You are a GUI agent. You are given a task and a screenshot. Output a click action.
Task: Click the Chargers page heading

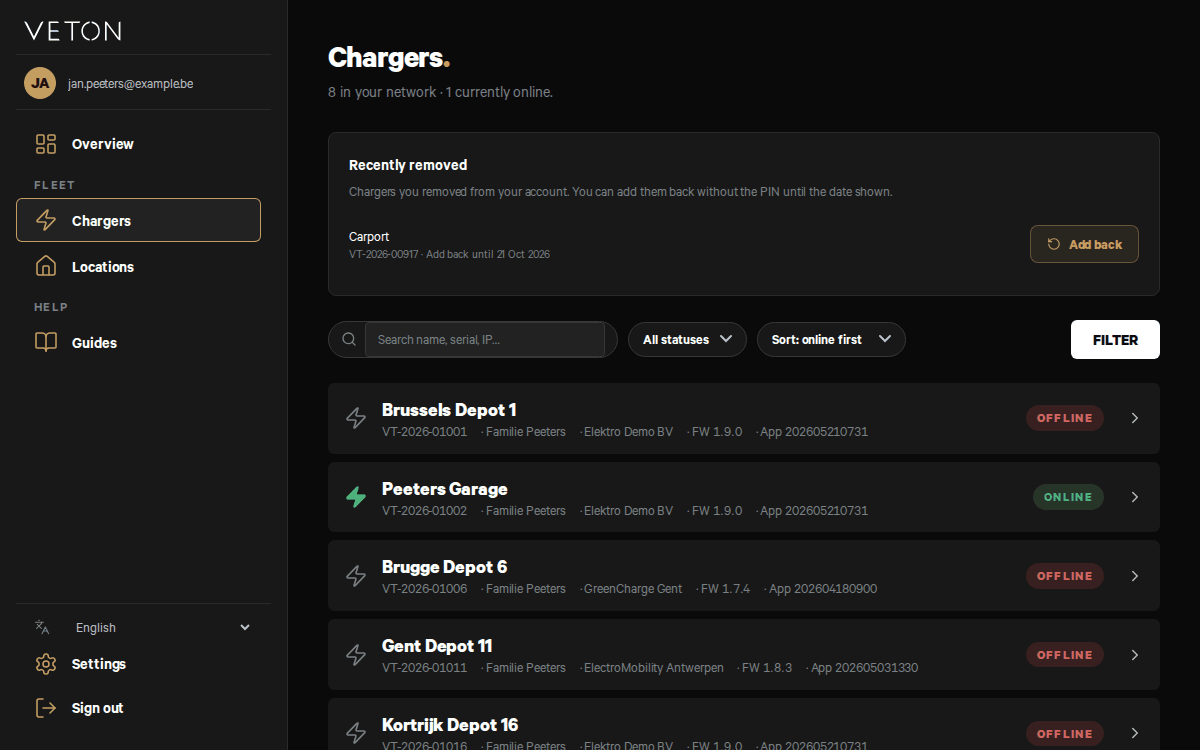coord(389,58)
